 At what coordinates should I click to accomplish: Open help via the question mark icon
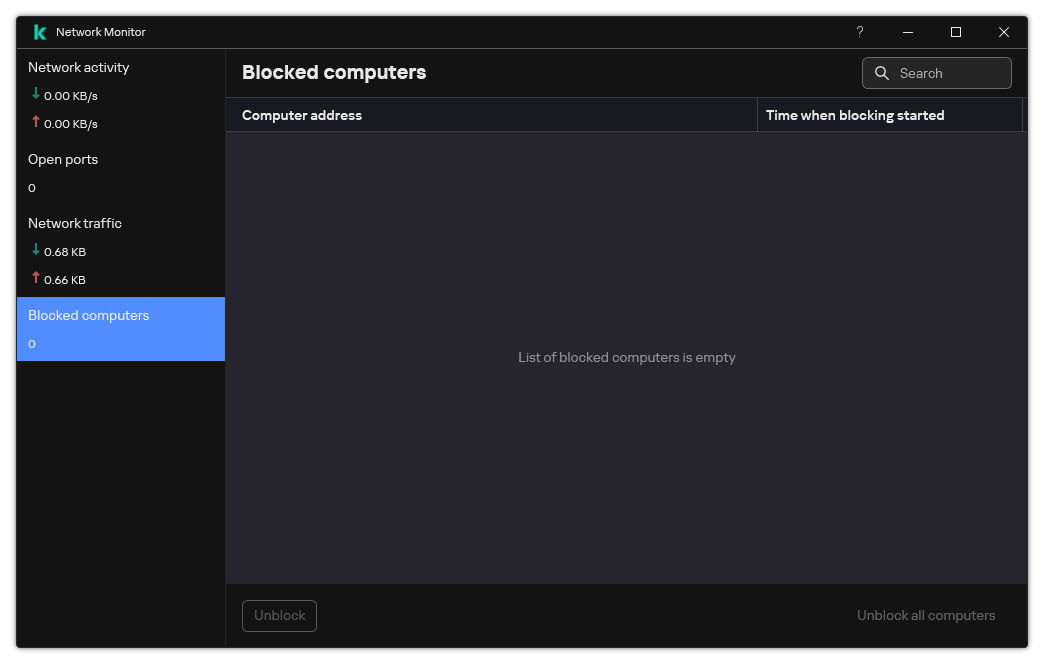click(859, 32)
